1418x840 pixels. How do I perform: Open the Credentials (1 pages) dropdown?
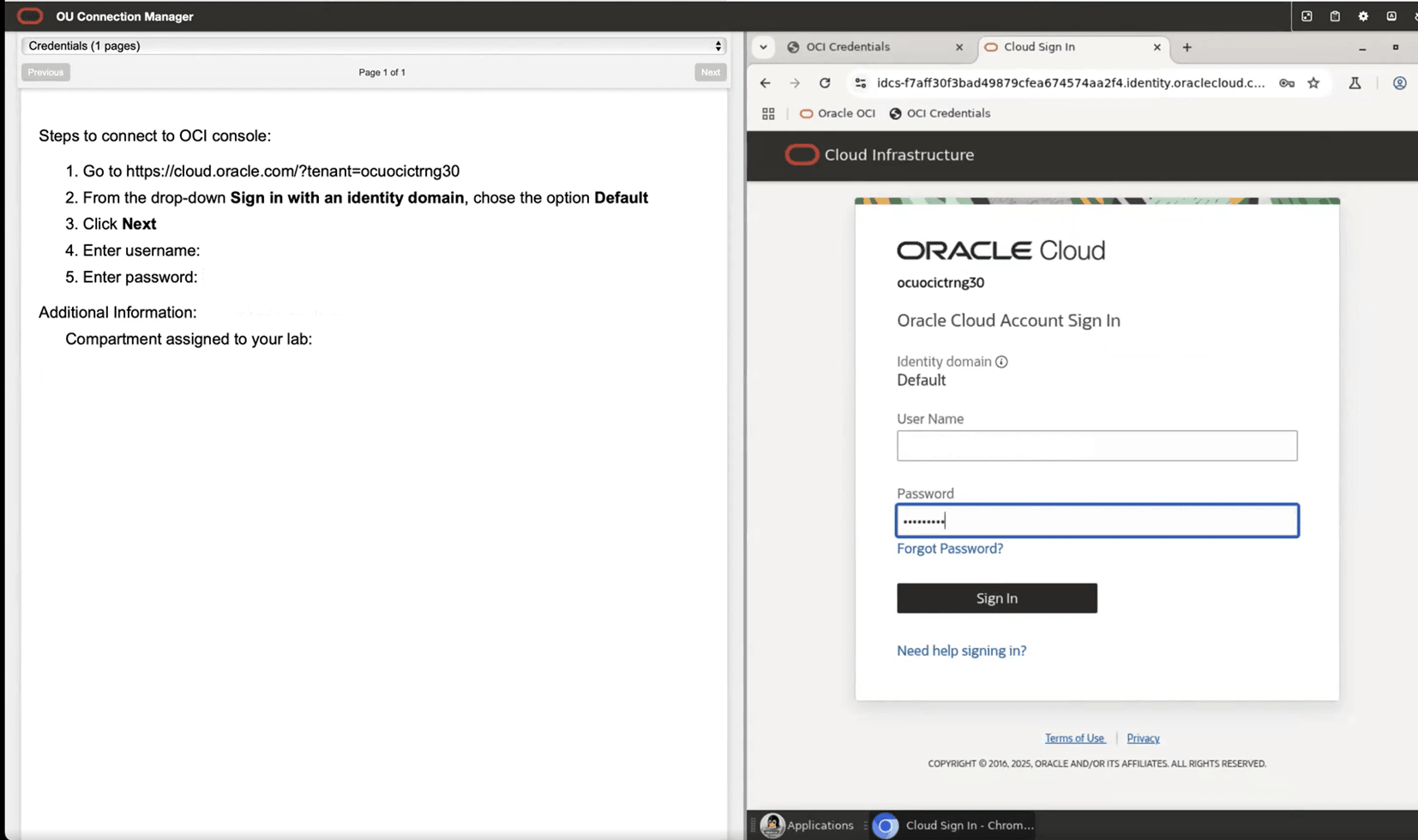coord(374,46)
